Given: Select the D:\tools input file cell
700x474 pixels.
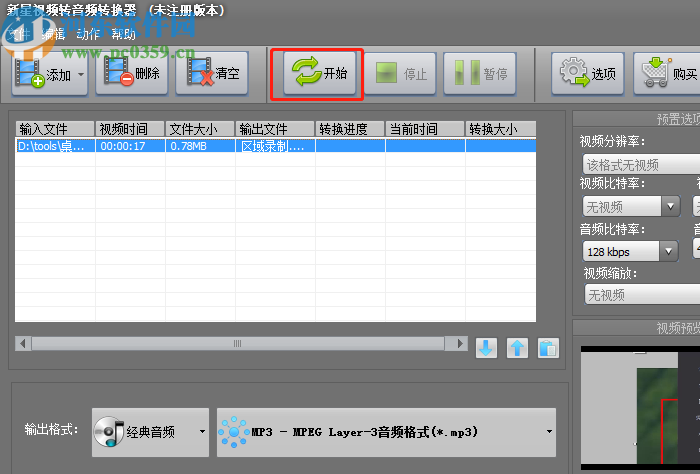Looking at the screenshot, I should 55,146.
